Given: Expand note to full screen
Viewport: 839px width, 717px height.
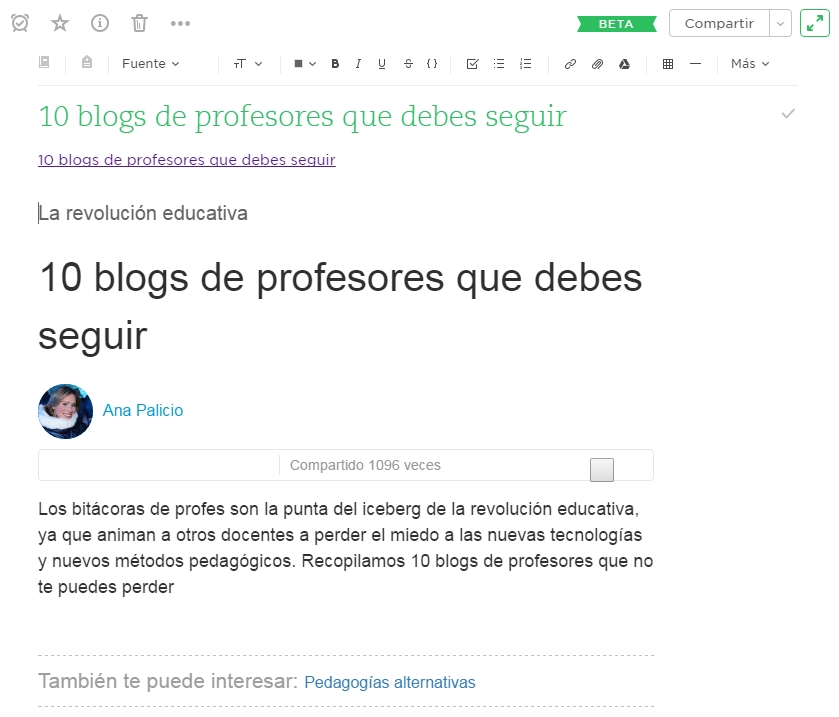Looking at the screenshot, I should [815, 23].
